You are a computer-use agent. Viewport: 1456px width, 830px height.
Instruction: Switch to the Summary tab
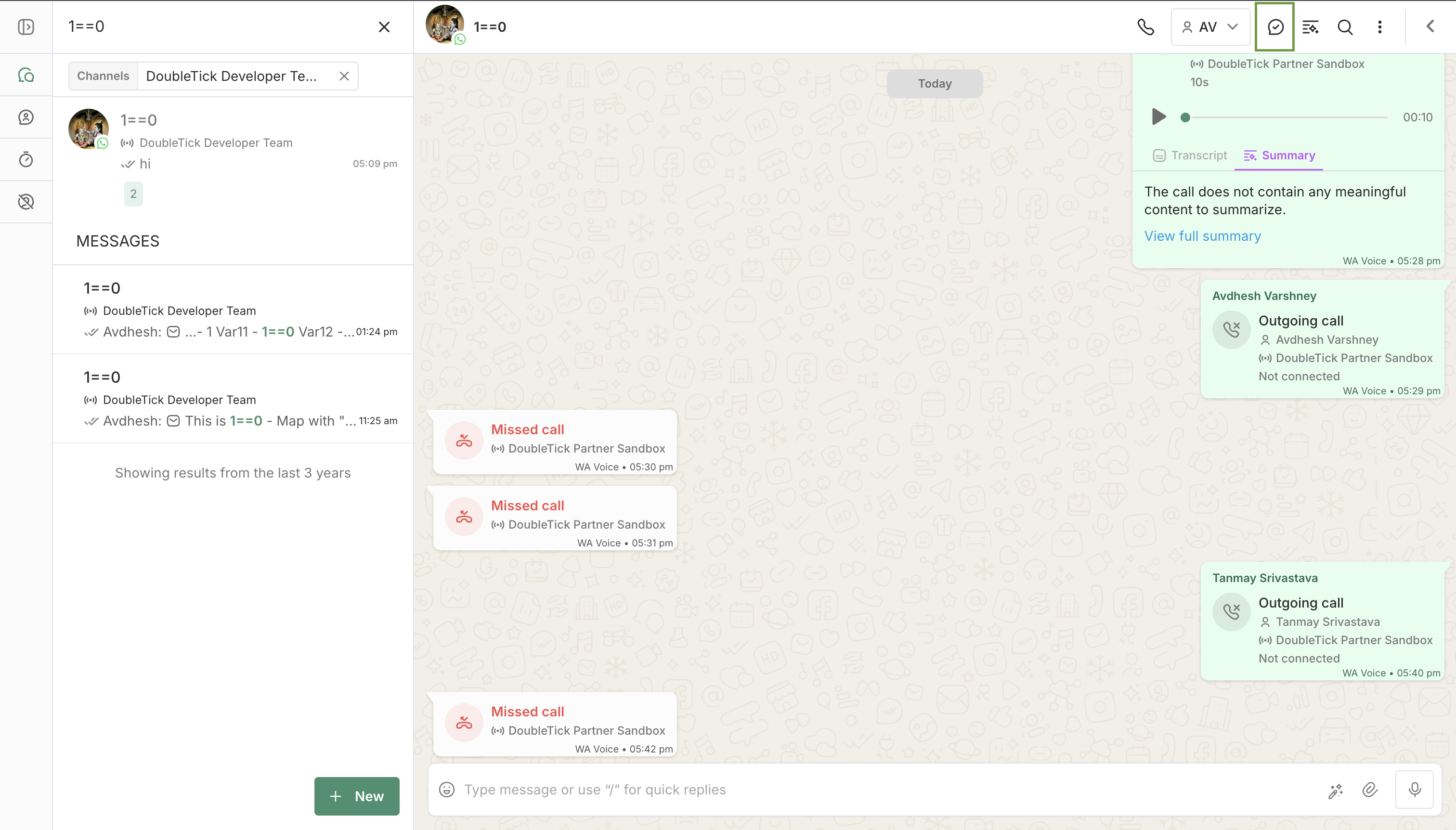tap(1279, 156)
